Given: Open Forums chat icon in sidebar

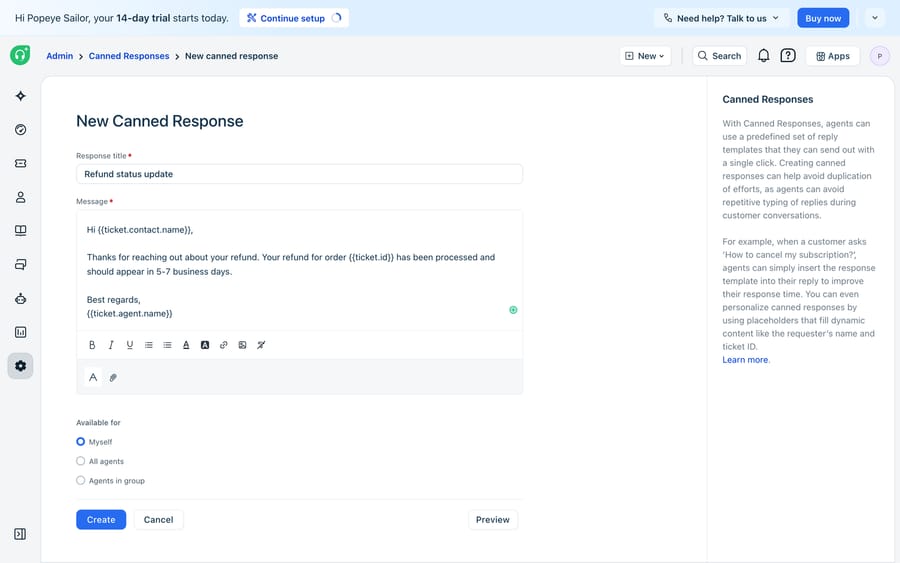Looking at the screenshot, I should [21, 265].
